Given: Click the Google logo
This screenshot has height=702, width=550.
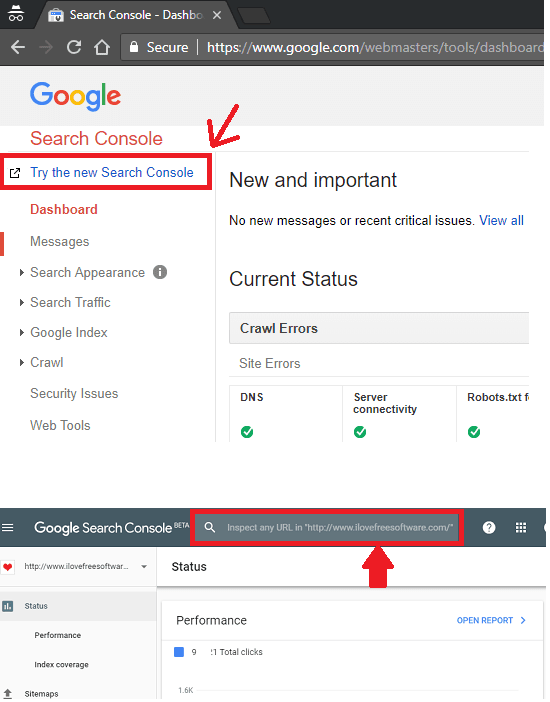Looking at the screenshot, I should pyautogui.click(x=75, y=96).
